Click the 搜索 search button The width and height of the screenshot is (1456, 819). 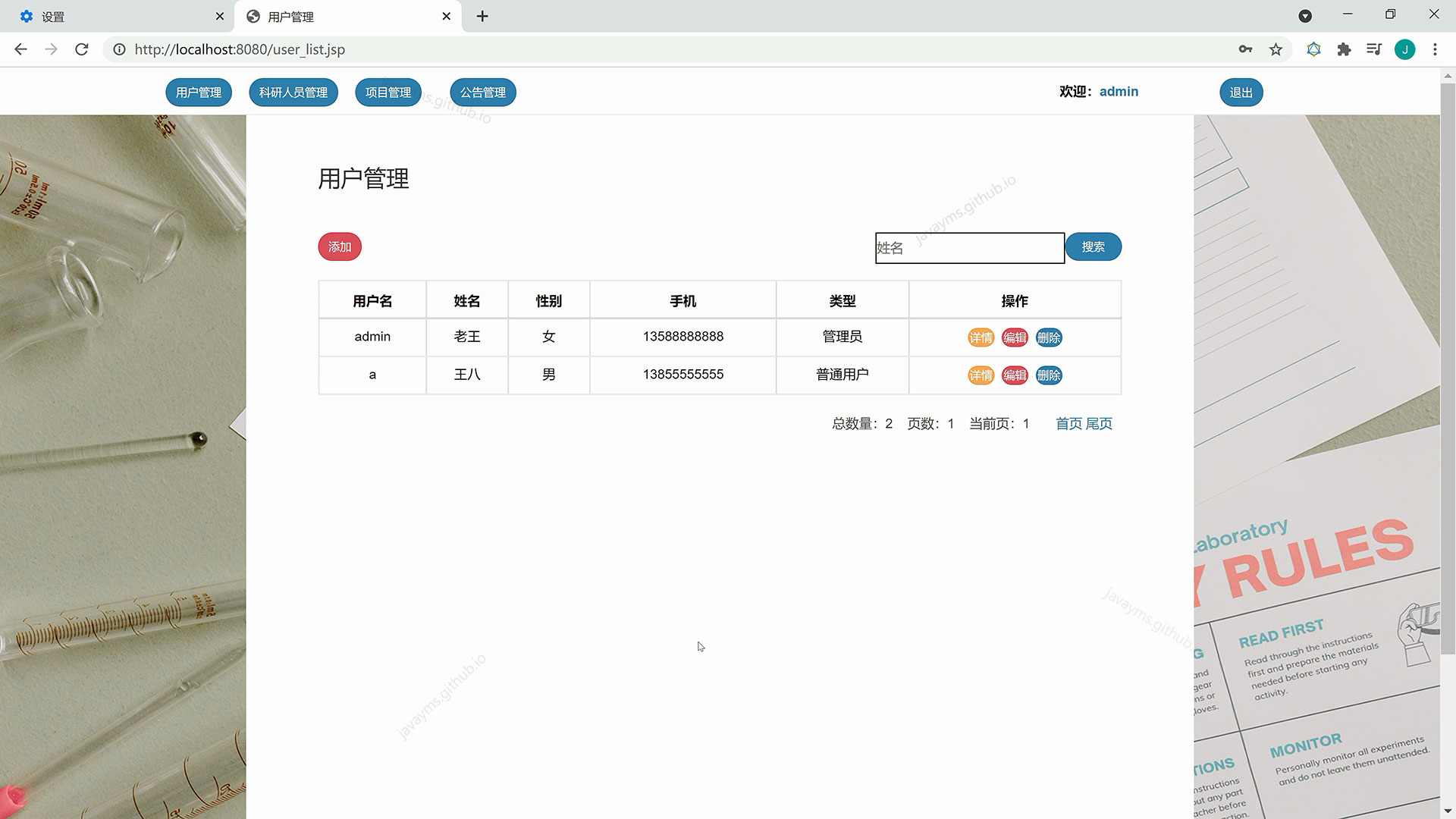coord(1093,247)
